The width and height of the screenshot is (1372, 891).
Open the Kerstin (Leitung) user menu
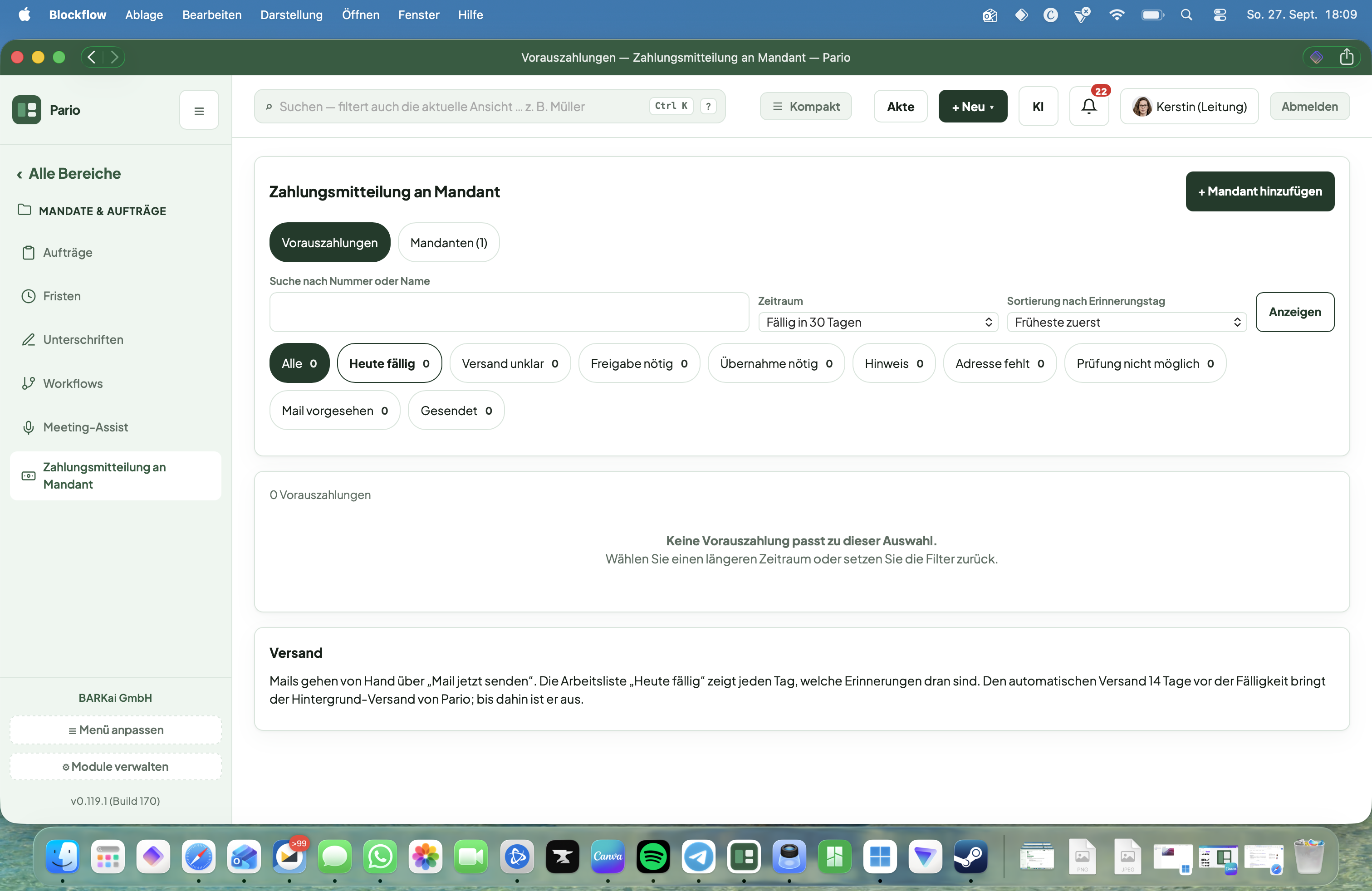click(x=1189, y=107)
